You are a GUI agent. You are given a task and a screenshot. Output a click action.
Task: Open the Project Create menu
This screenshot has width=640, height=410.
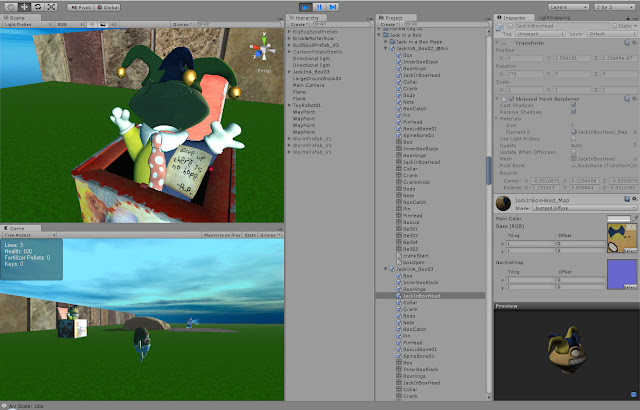389,24
